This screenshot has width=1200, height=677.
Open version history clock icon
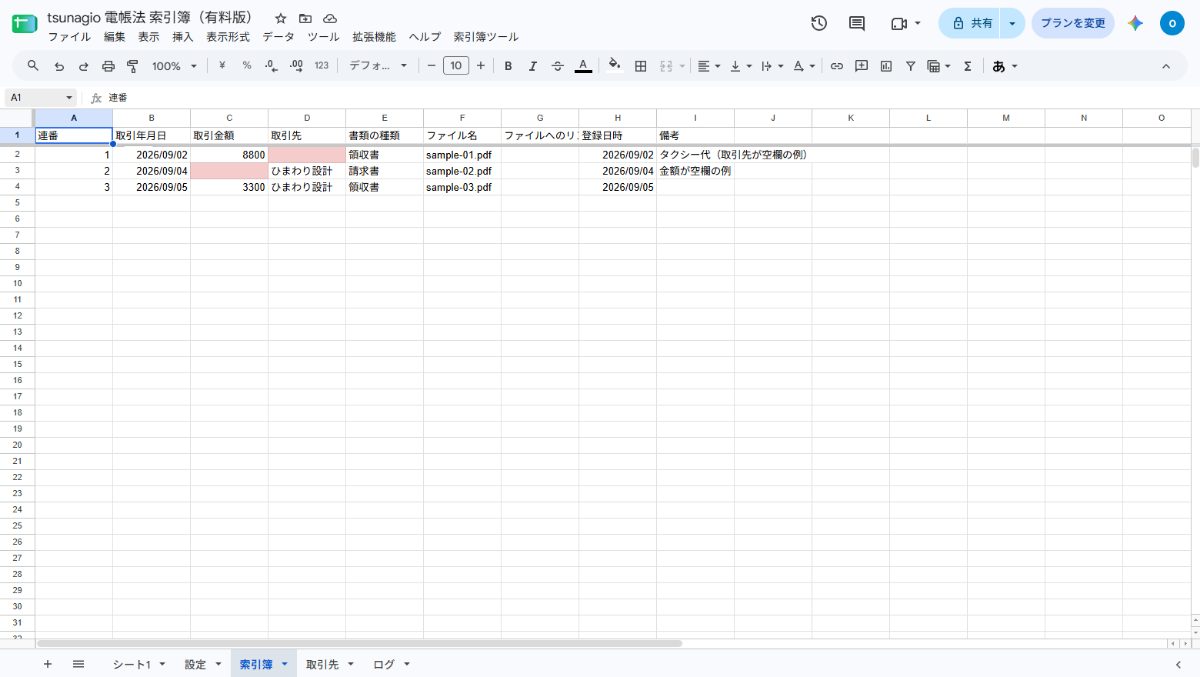coord(819,23)
